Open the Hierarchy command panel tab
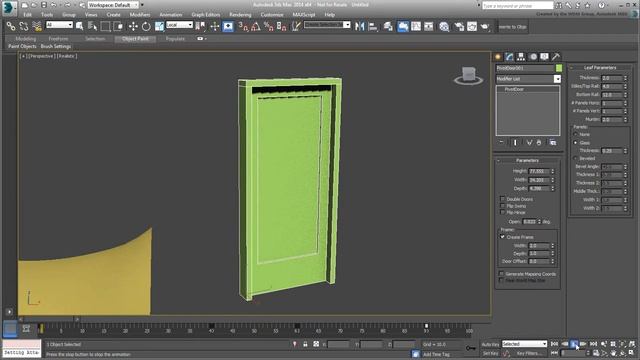 [521, 57]
